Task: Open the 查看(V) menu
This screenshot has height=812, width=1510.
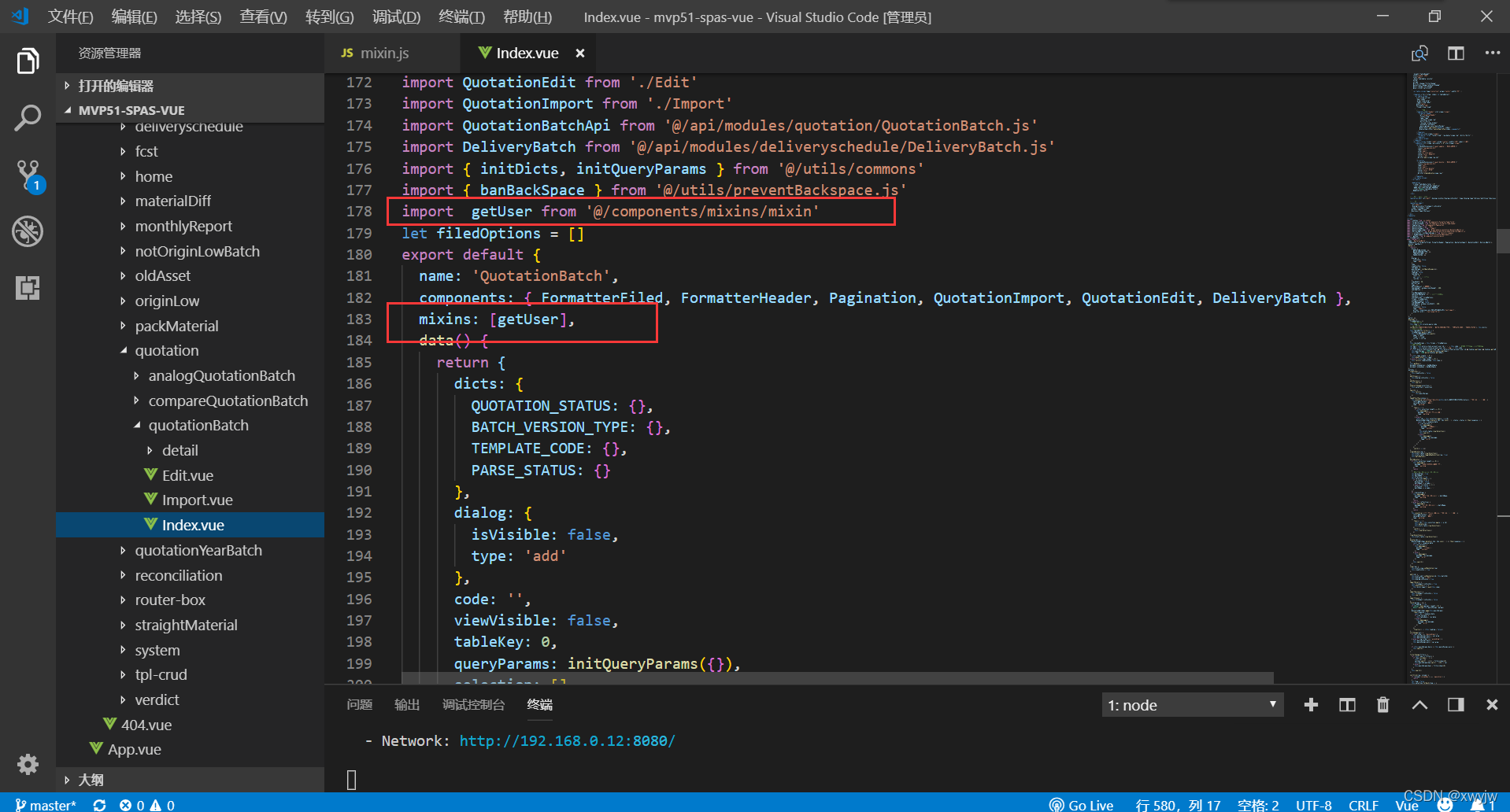Action: coord(263,17)
